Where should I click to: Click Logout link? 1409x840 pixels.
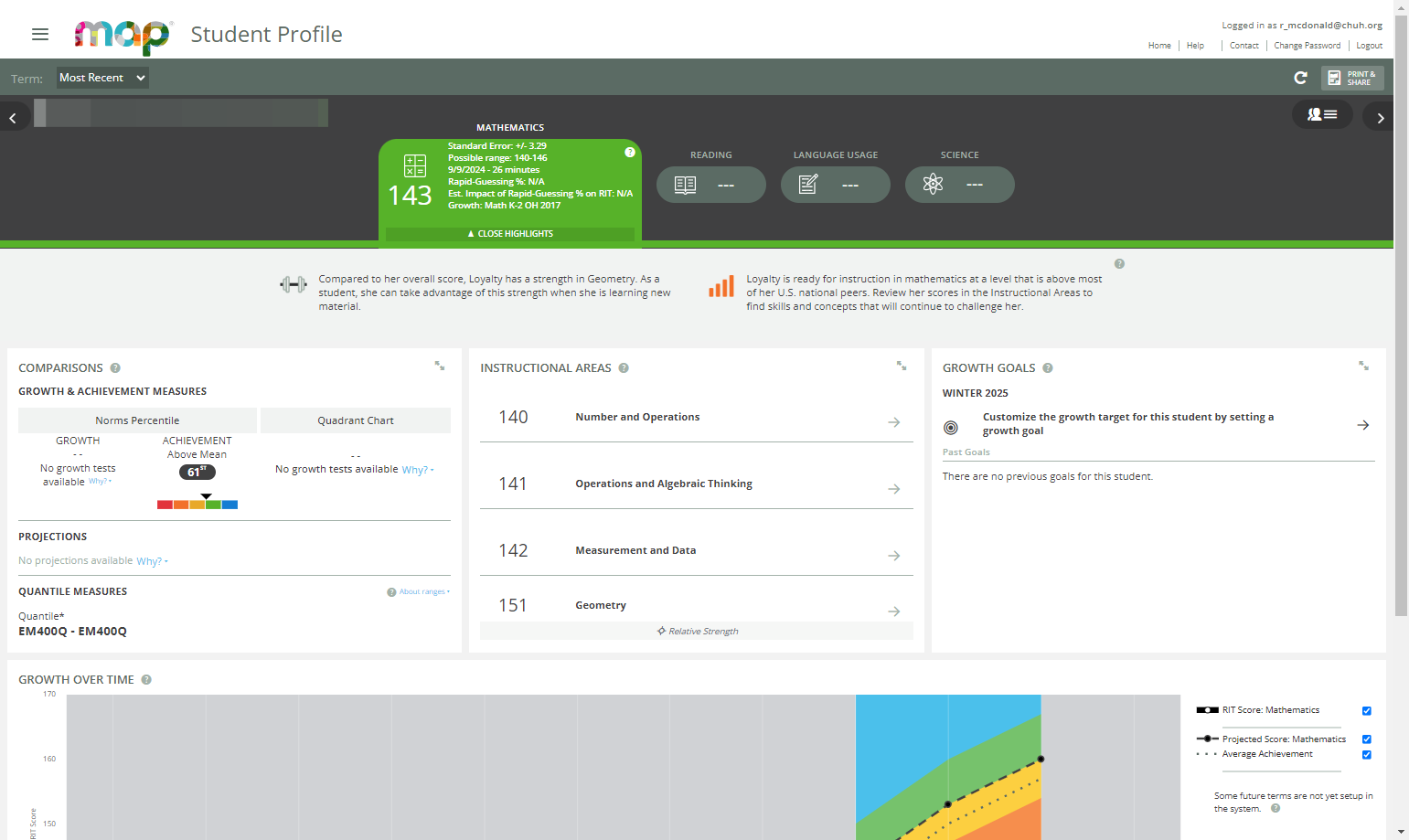coord(1369,46)
